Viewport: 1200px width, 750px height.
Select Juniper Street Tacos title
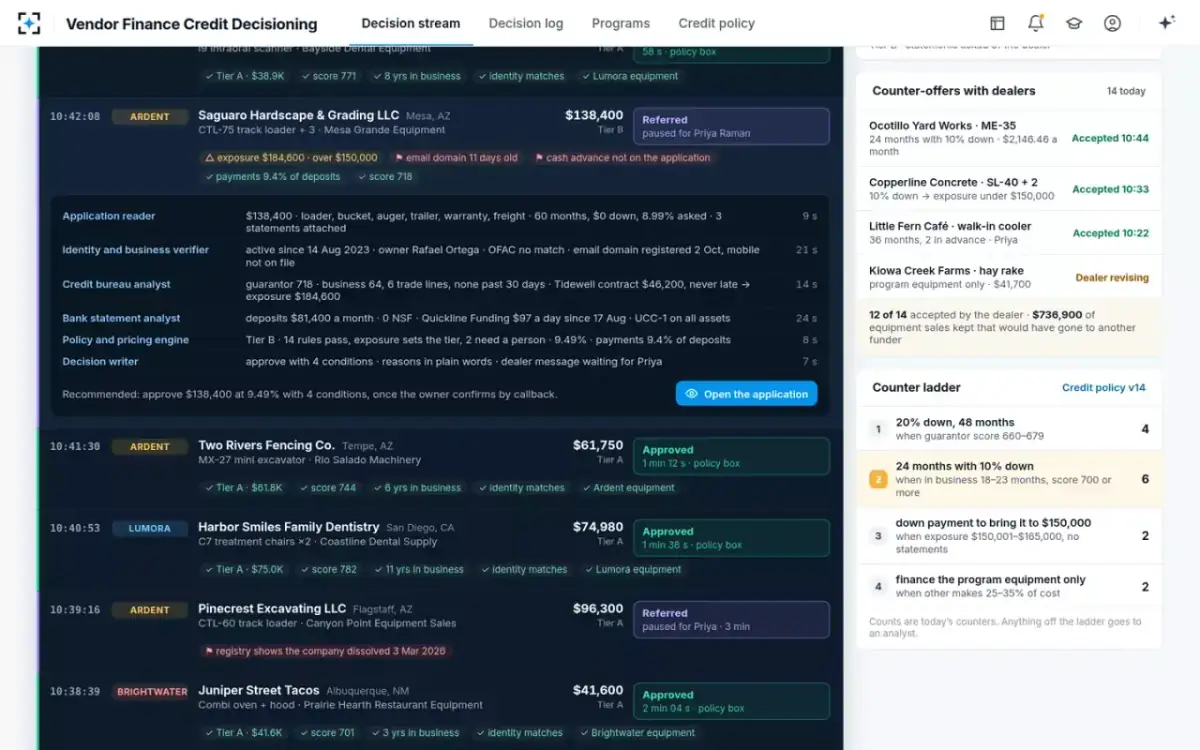259,690
